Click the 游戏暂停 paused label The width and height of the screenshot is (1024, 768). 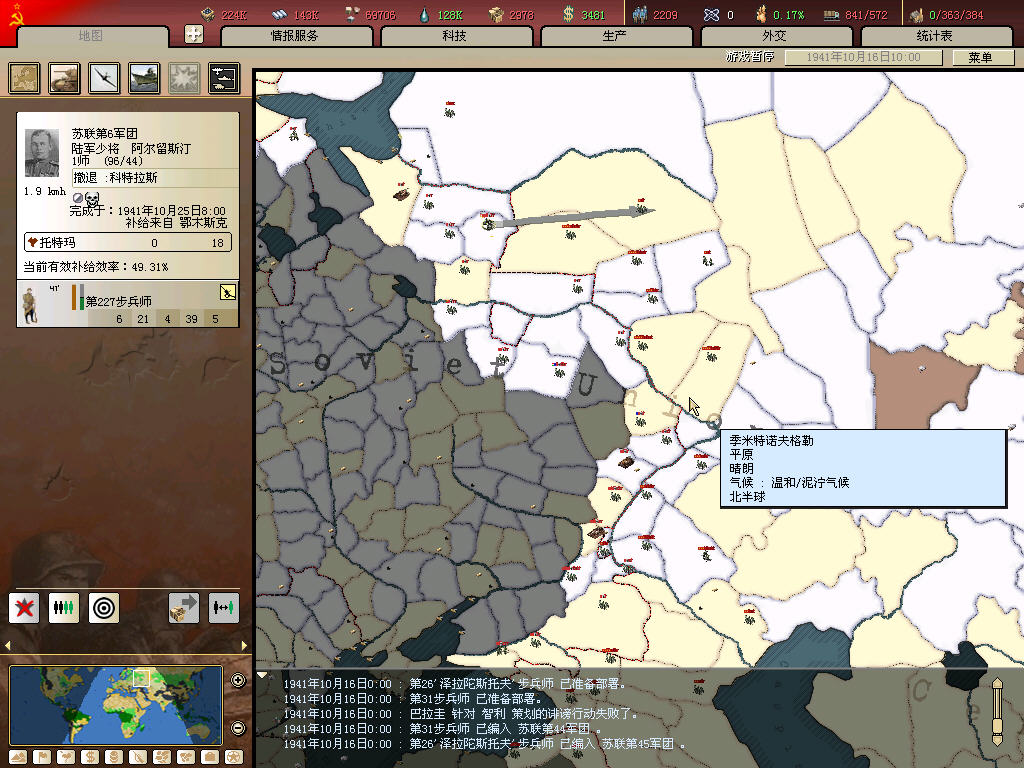click(x=750, y=57)
